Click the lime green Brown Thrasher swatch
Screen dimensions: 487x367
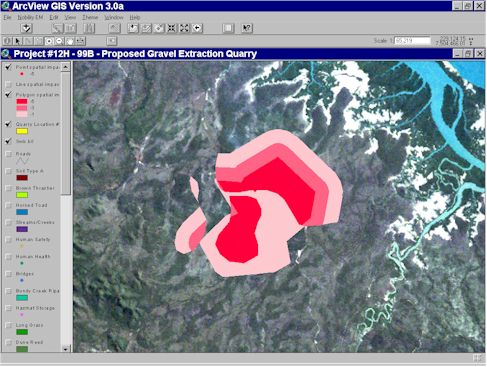click(22, 195)
